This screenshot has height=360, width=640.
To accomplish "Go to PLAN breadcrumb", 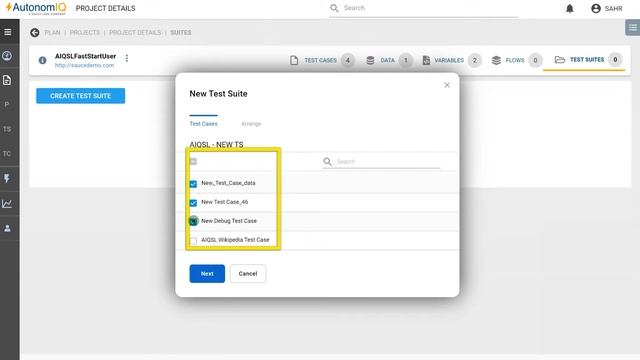I will point(52,33).
